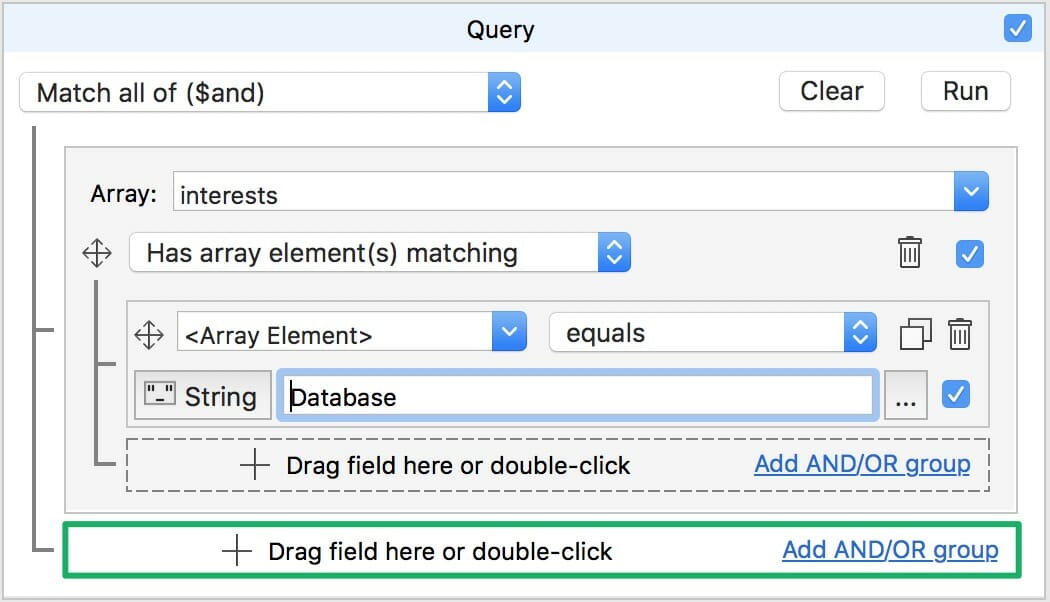Viewport: 1050px width, 602px height.
Task: Open the Array Element field dropdown
Action: tap(351, 333)
